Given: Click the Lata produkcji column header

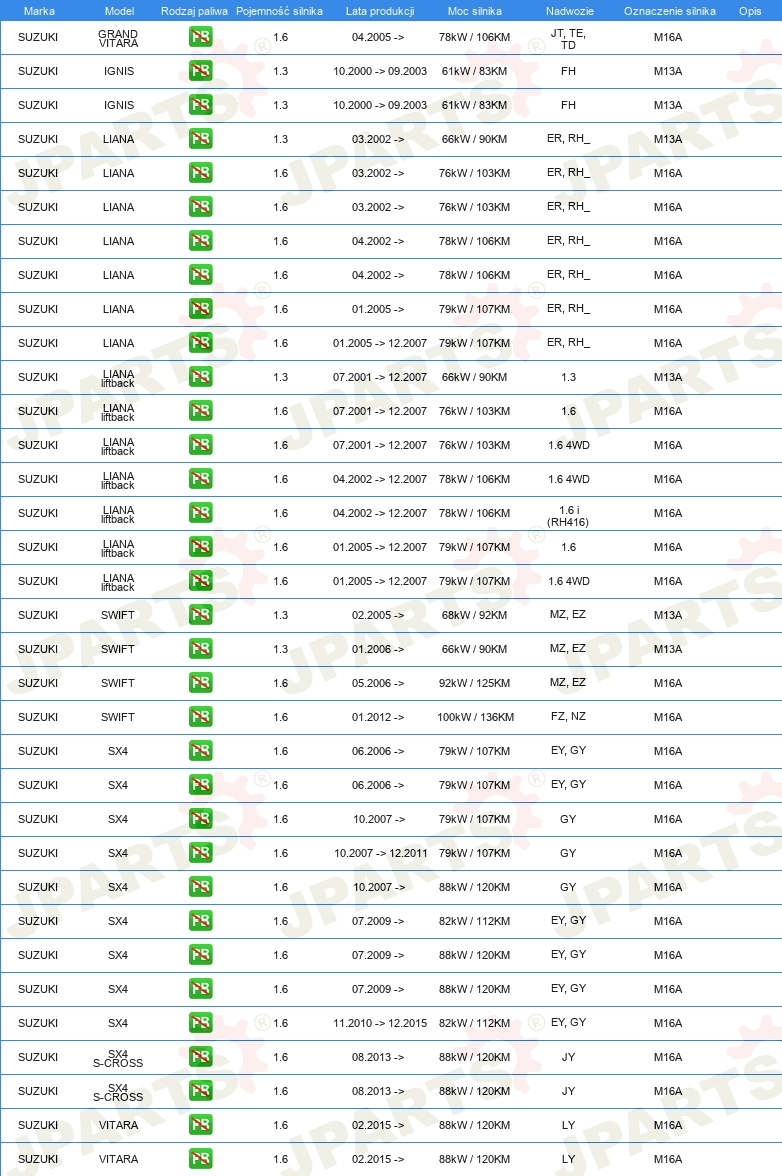Looking at the screenshot, I should pyautogui.click(x=380, y=11).
